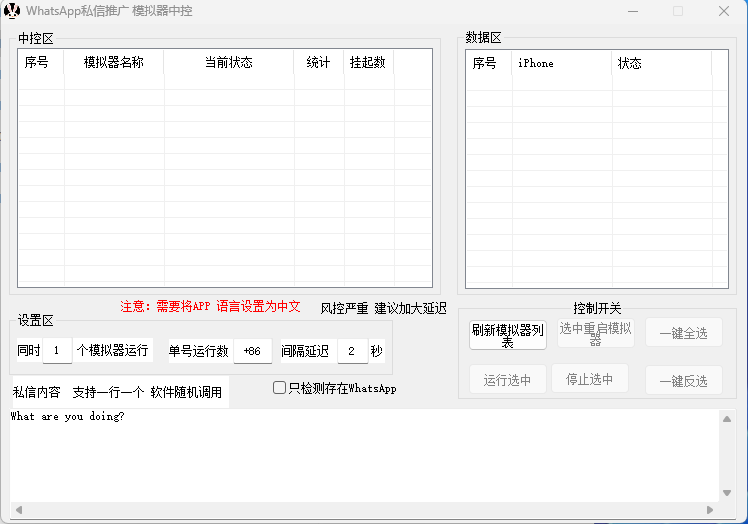Click the 一键反选 button

click(x=684, y=380)
